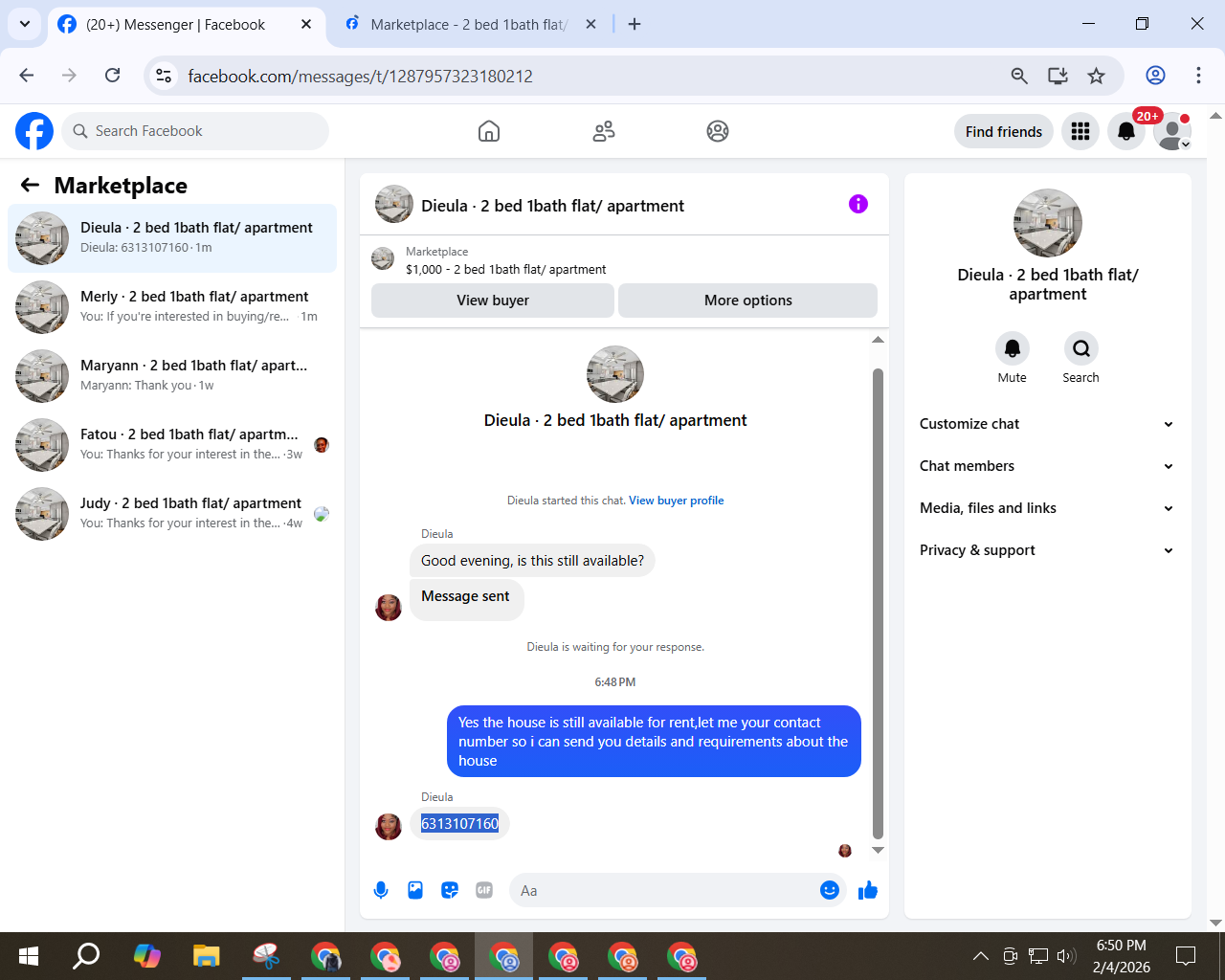Open the Maryann conversation
1225x980 pixels.
pyautogui.click(x=172, y=375)
